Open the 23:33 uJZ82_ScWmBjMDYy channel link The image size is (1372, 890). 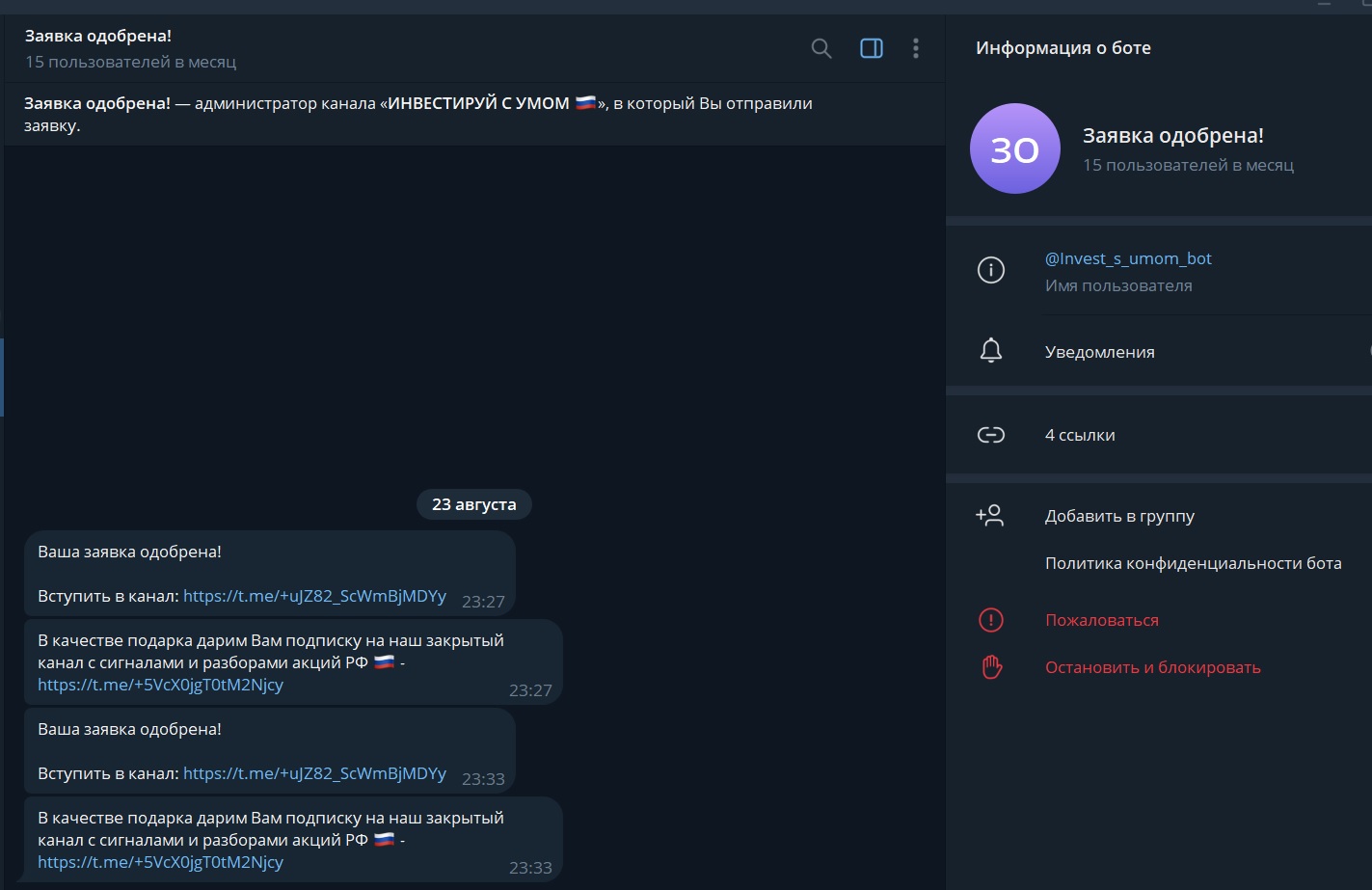tap(314, 773)
